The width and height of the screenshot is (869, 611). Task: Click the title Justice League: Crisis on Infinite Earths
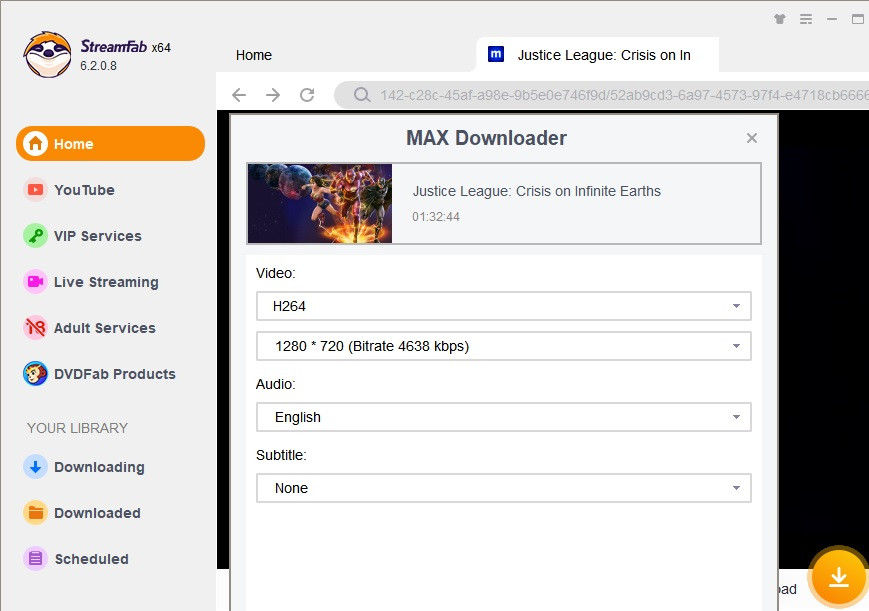coord(536,191)
